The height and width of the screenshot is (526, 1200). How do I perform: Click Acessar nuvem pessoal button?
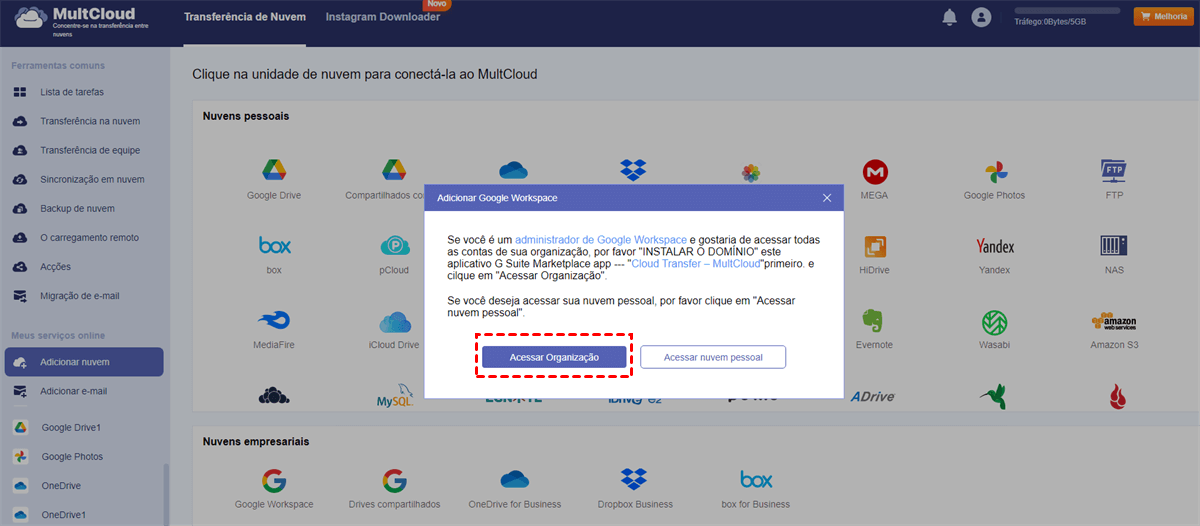click(713, 357)
